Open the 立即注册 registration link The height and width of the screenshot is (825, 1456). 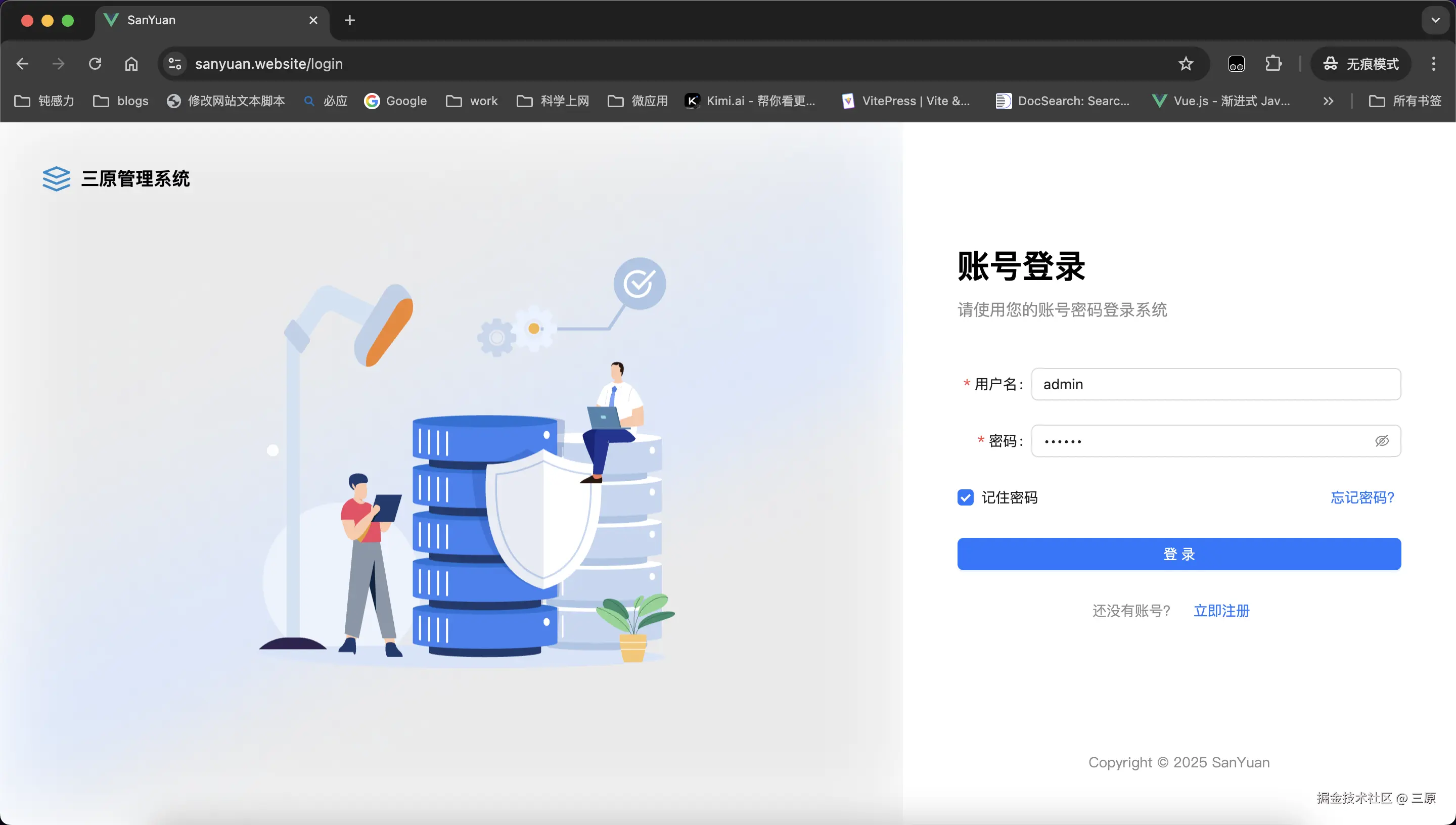pos(1221,610)
